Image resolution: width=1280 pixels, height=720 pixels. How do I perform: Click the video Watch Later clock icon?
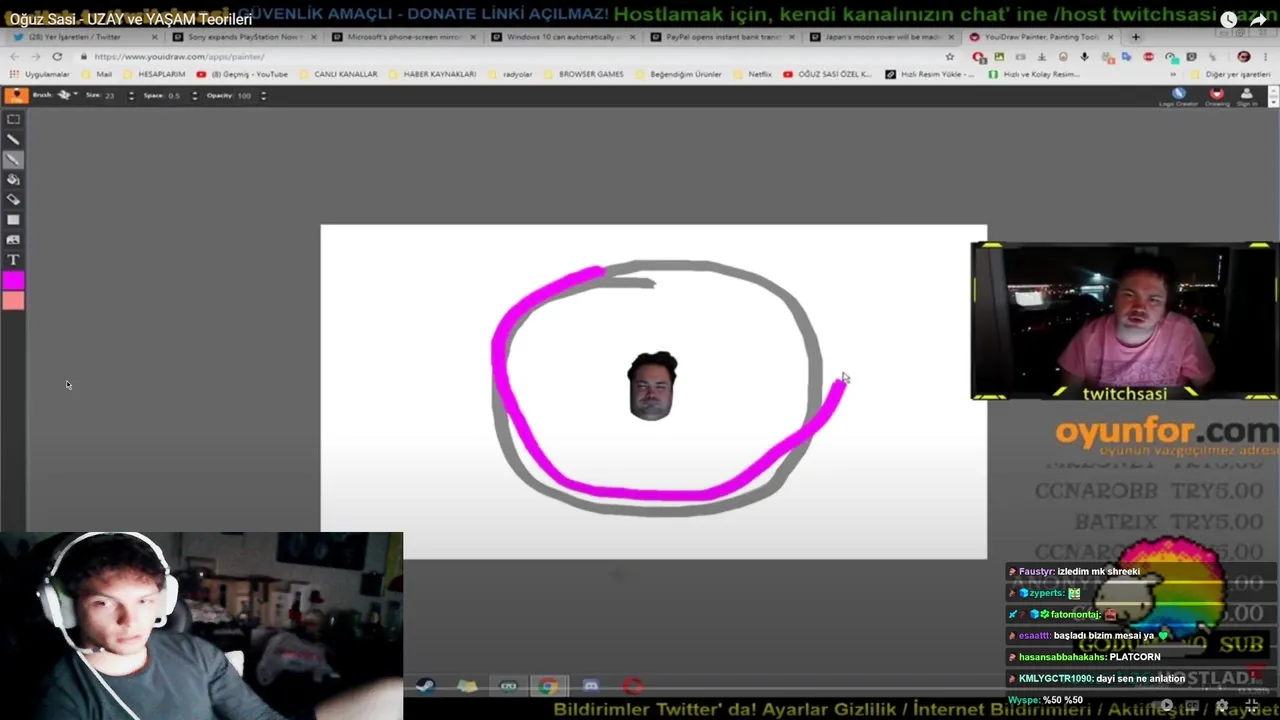pos(1228,19)
